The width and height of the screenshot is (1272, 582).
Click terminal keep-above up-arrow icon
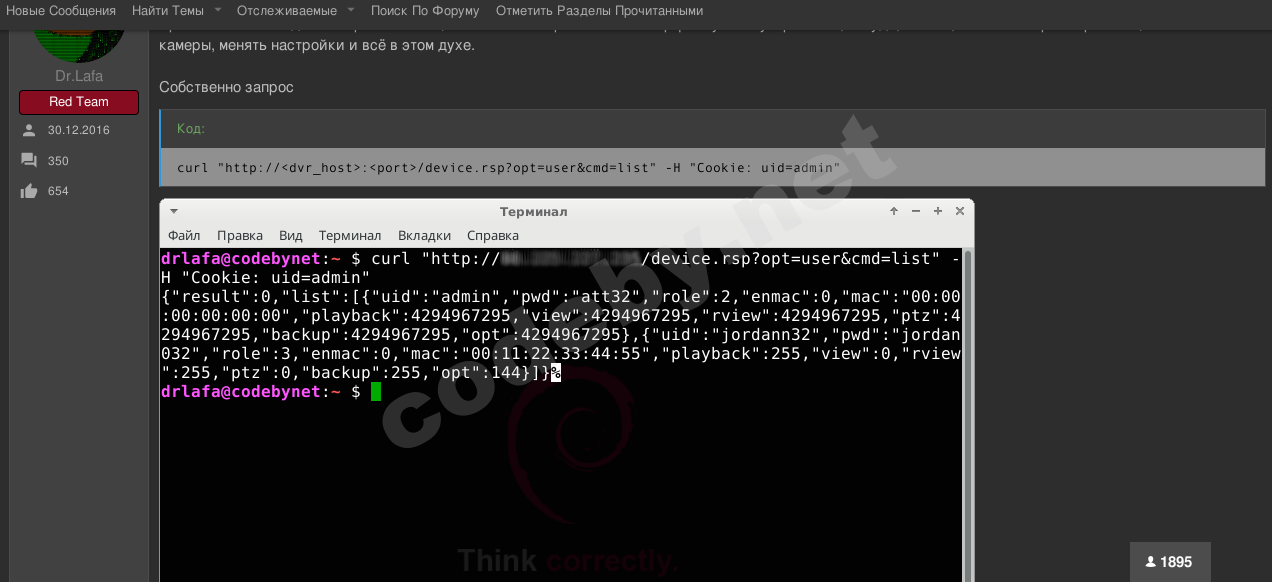pyautogui.click(x=894, y=211)
